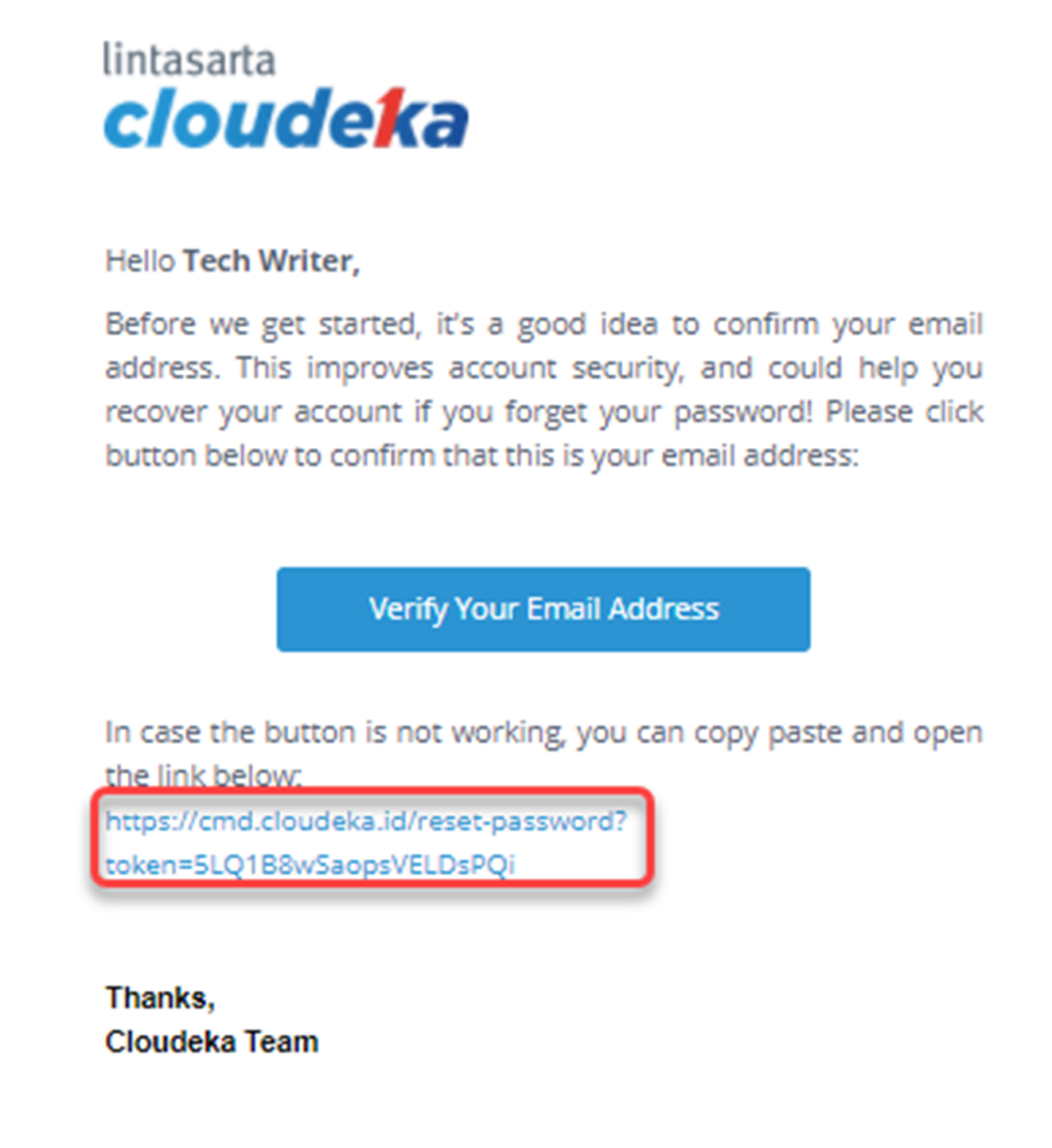This screenshot has width=1052, height=1148.
Task: Click the bold name Tech Writer
Action: coord(271,261)
